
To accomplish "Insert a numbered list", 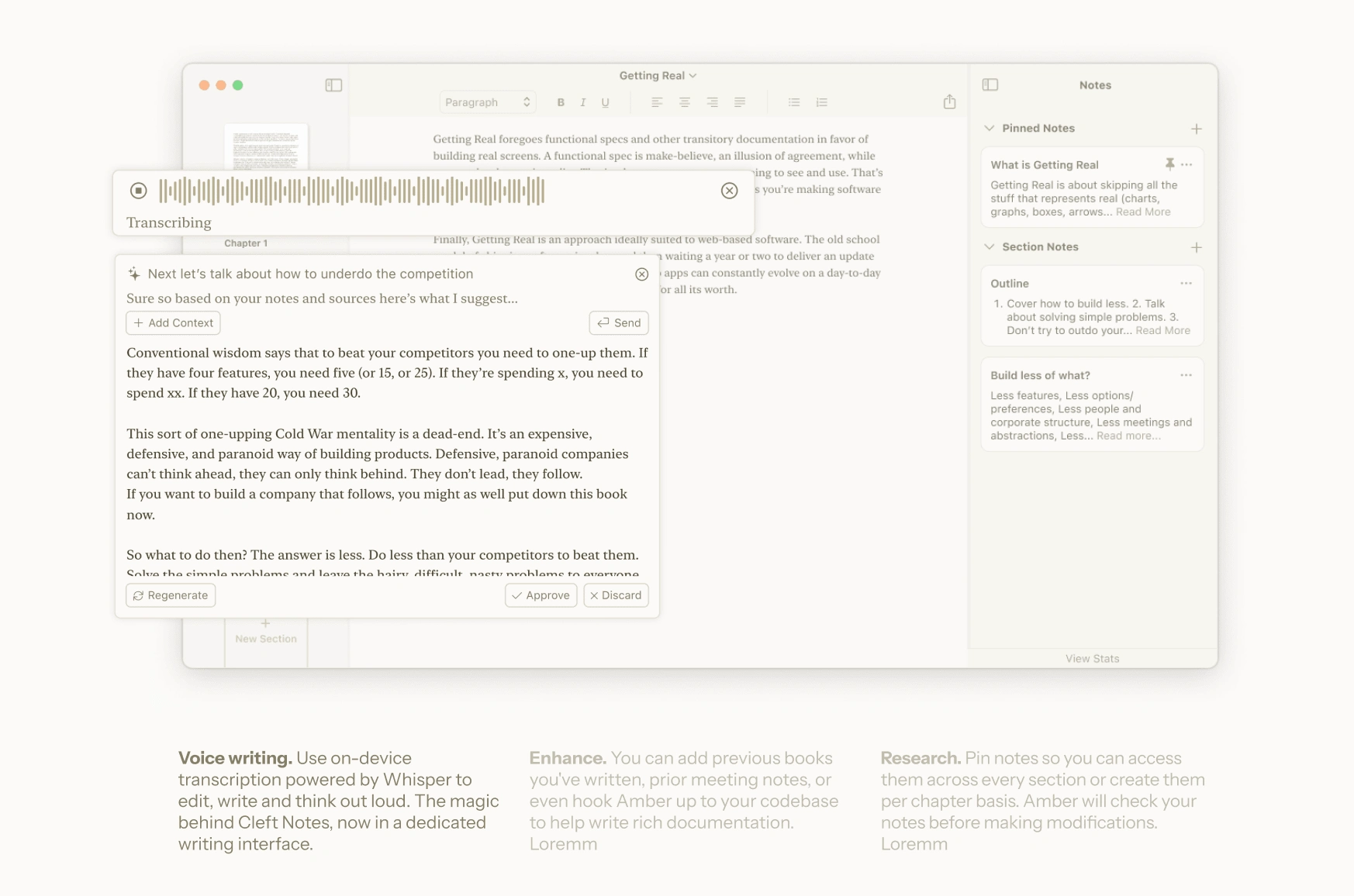I will 822,102.
